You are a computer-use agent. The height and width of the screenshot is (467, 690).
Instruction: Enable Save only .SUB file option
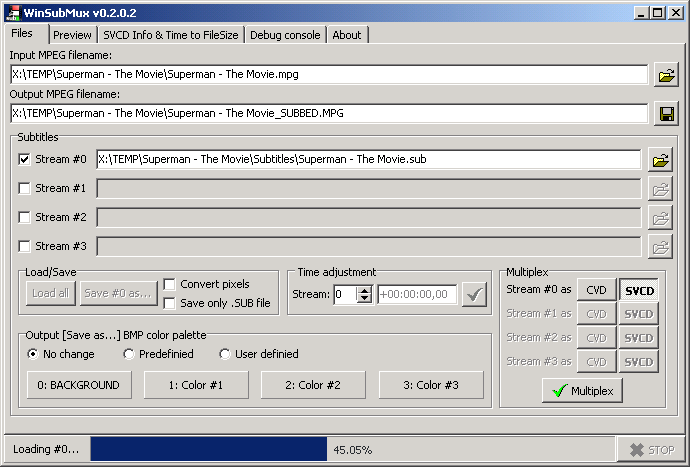coord(170,303)
